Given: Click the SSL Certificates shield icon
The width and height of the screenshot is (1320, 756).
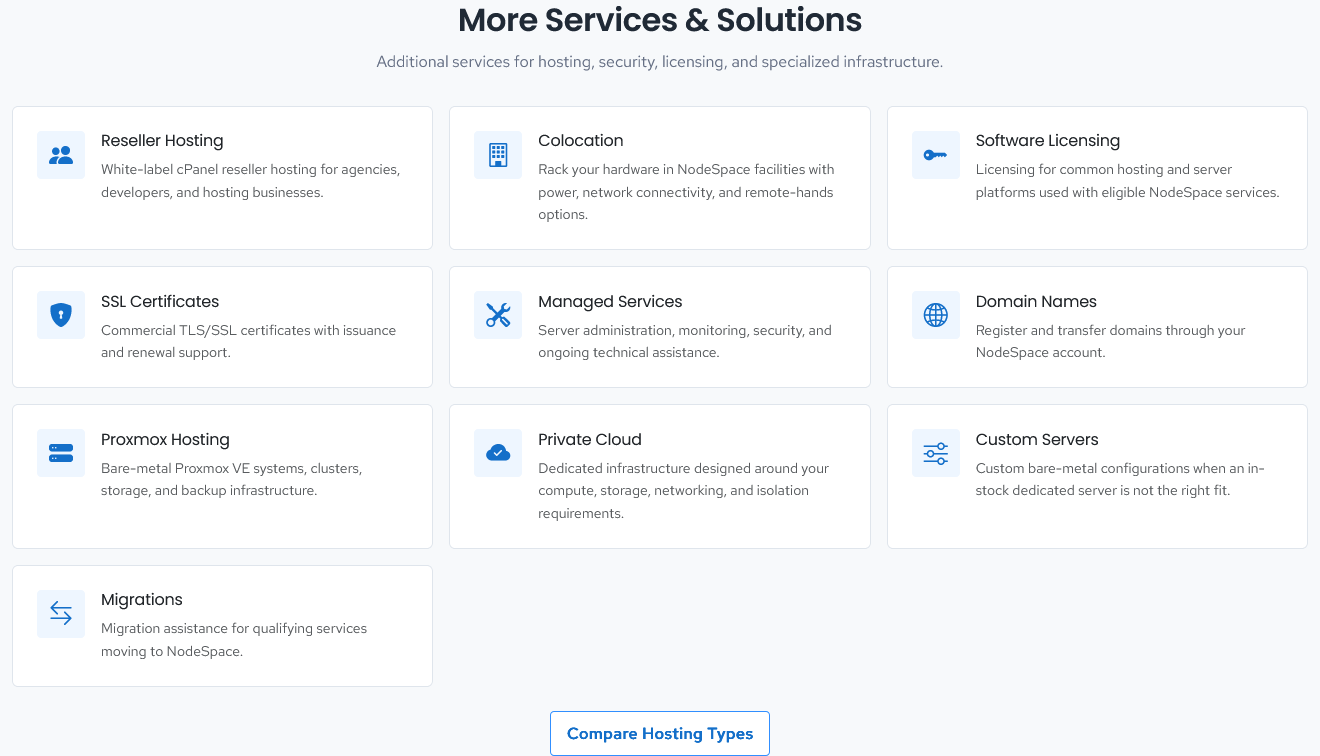Looking at the screenshot, I should click(61, 315).
